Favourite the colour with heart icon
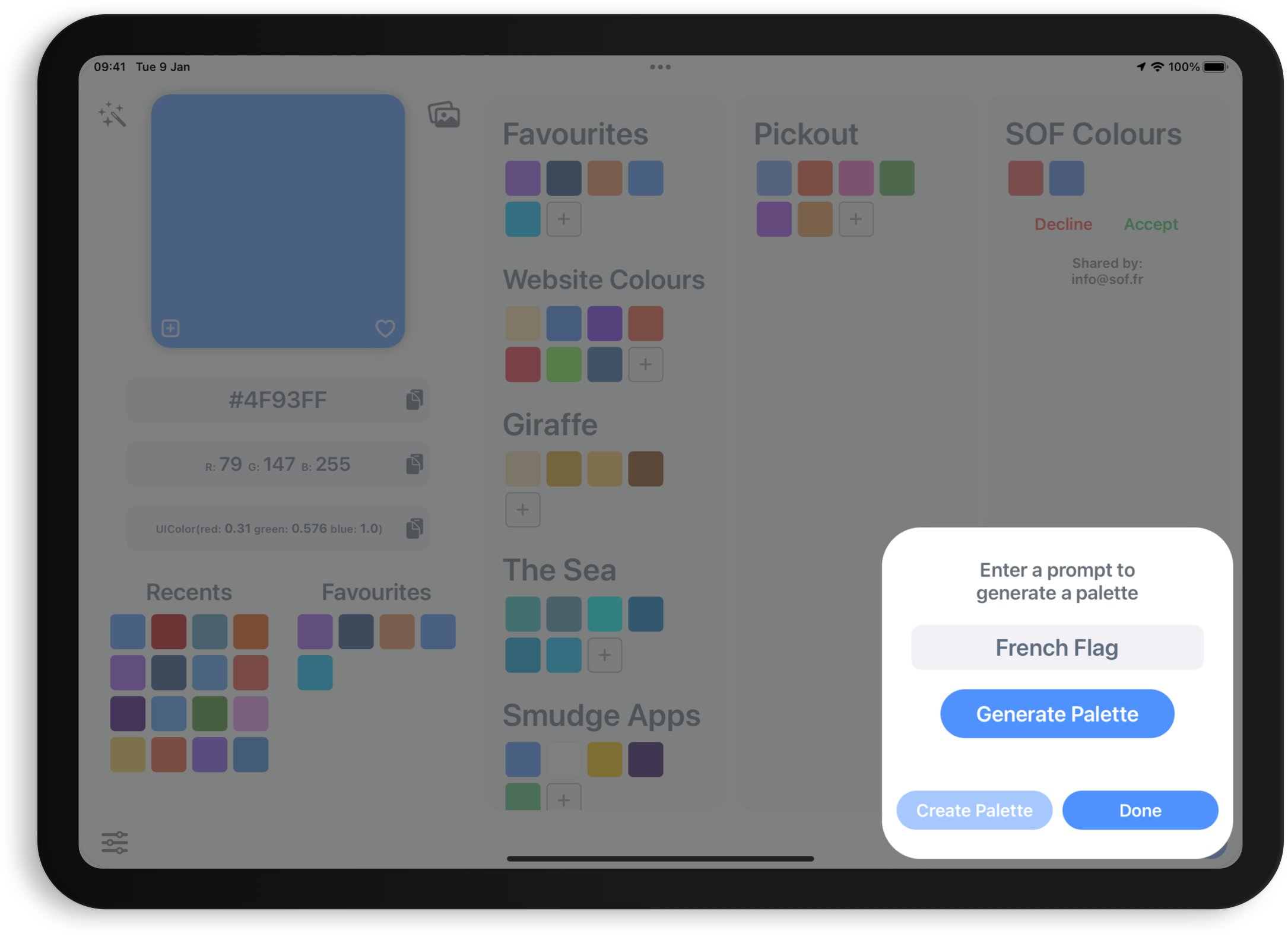 [x=385, y=328]
